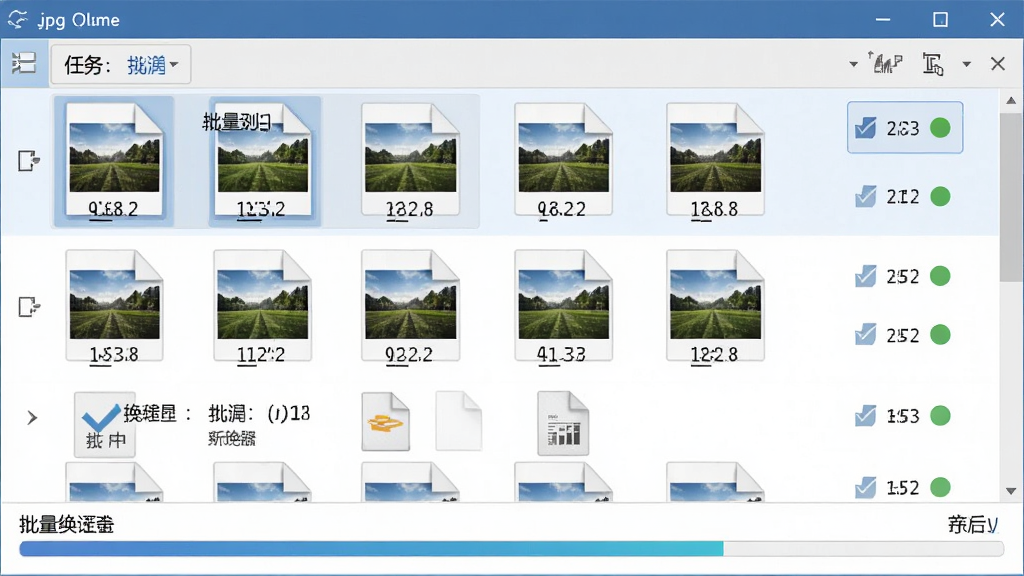The image size is (1024, 576).
Task: Open the dropdown arrow right of the text format icon
Action: tap(967, 64)
